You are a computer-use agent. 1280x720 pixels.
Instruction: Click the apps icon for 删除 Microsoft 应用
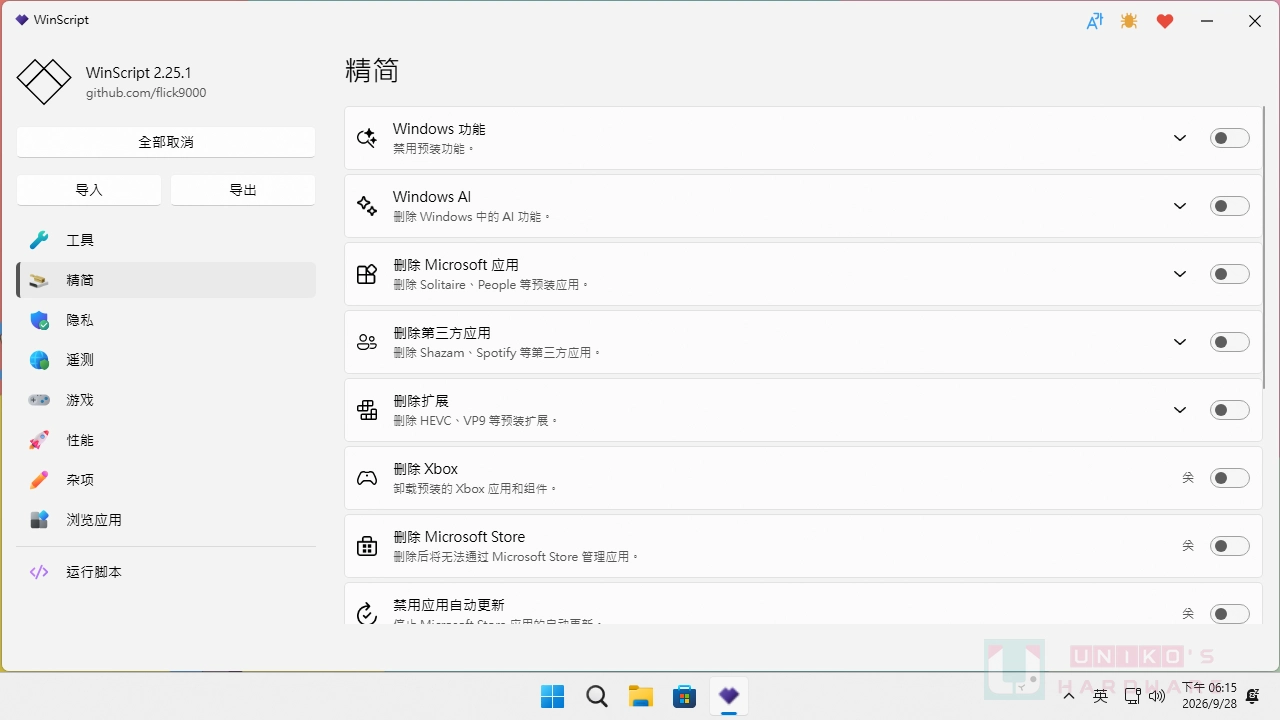point(367,274)
